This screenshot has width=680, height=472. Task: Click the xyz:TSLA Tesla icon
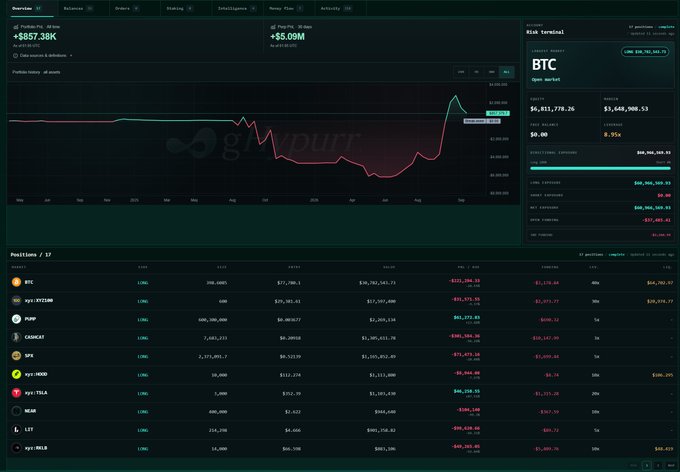[16, 393]
